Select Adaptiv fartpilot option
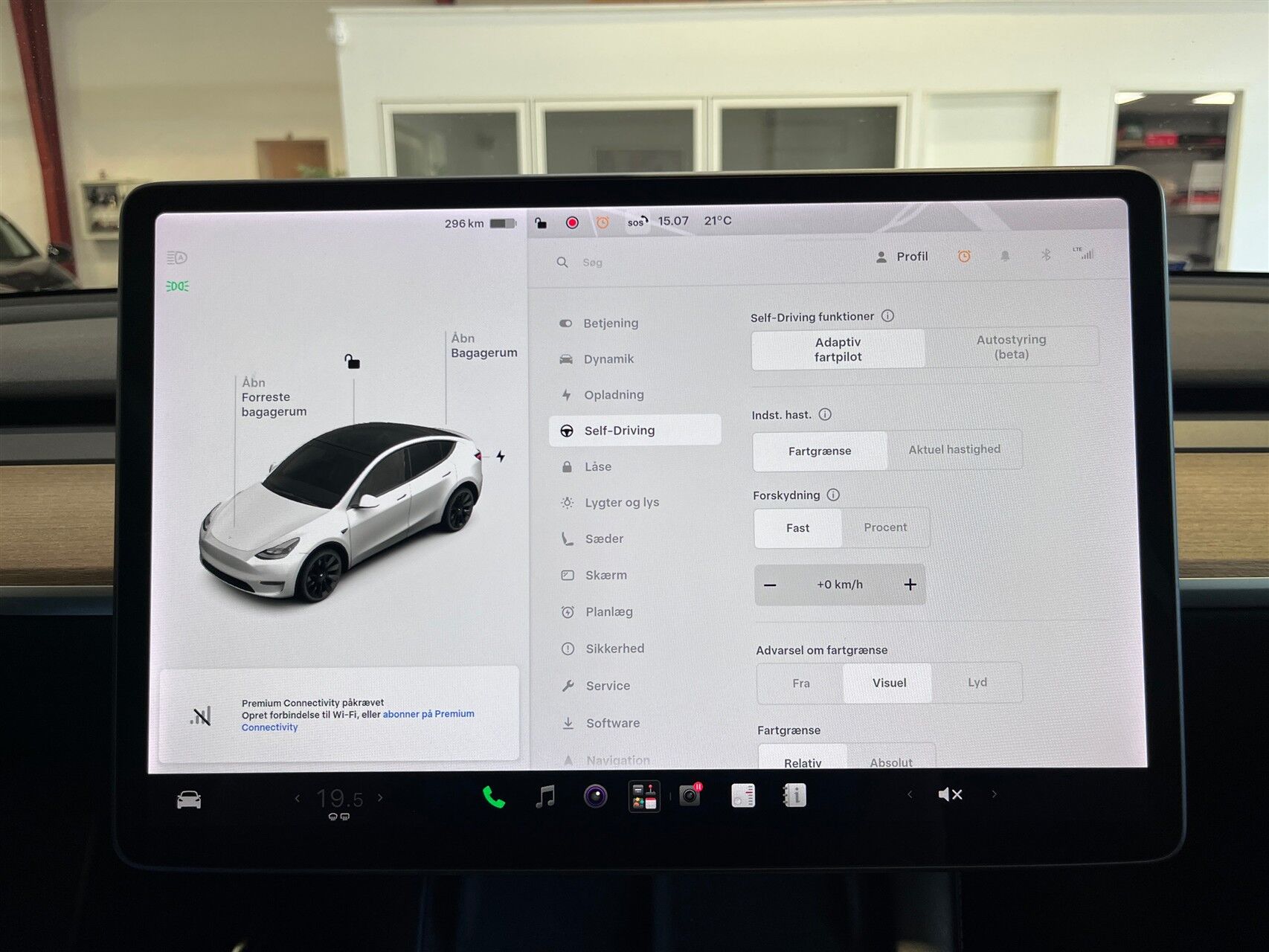 838,350
